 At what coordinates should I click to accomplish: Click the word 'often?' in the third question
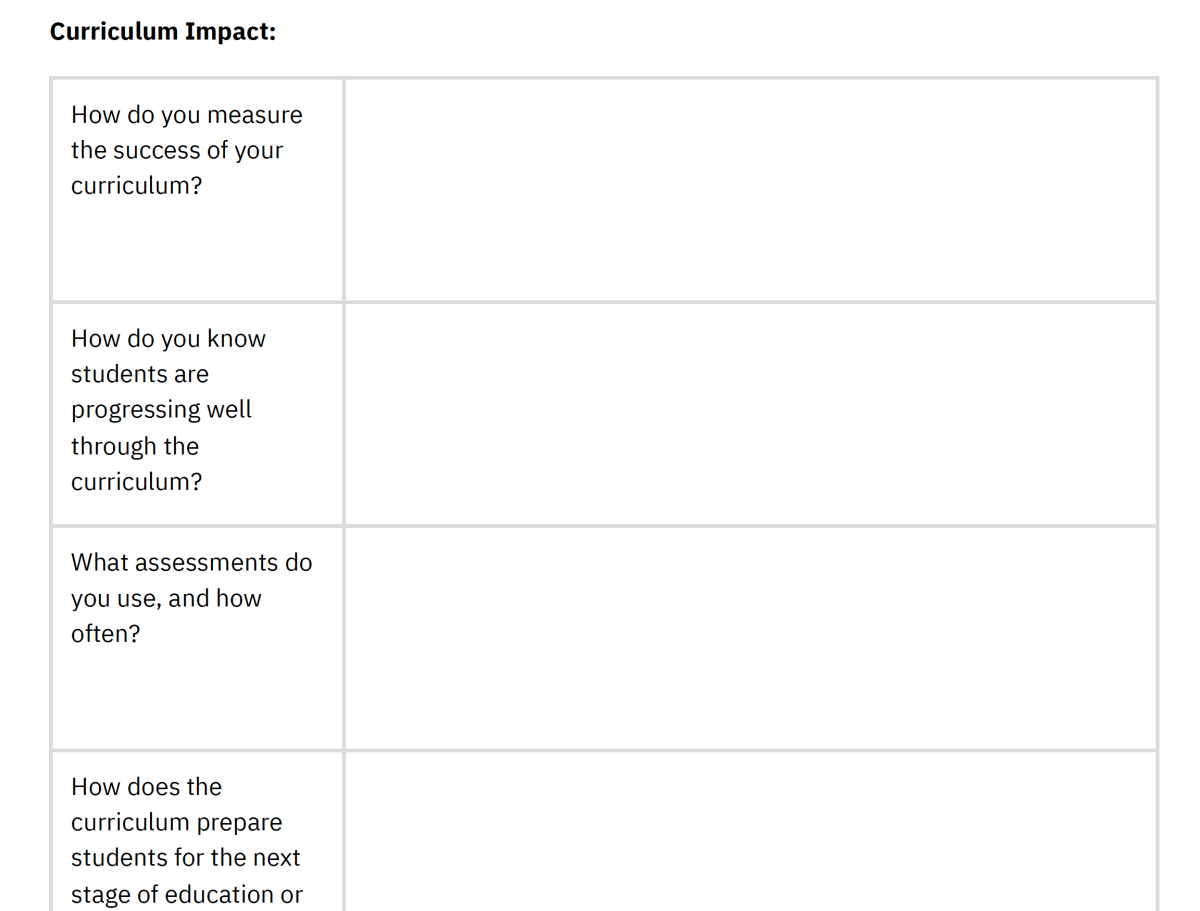click(x=106, y=634)
